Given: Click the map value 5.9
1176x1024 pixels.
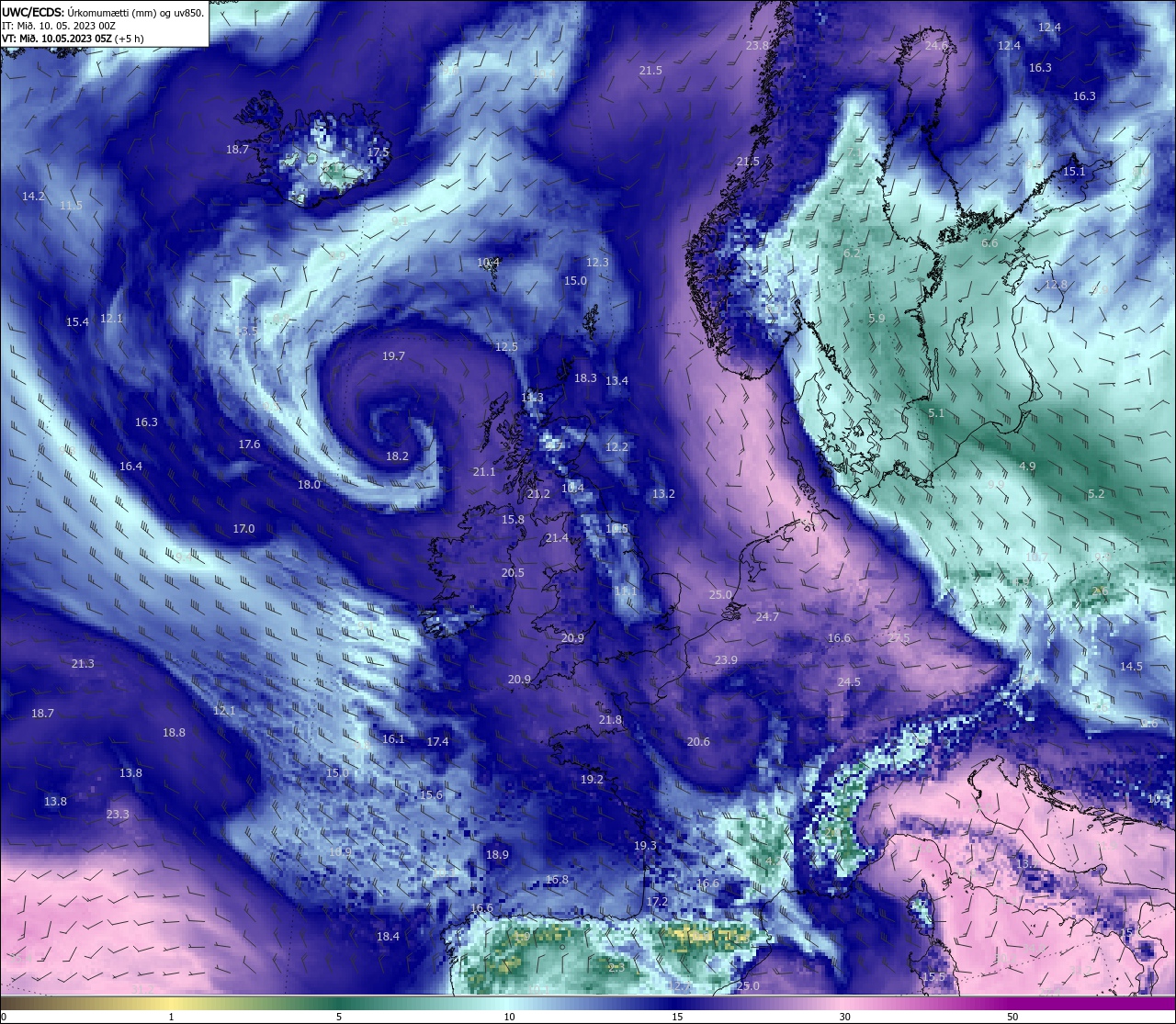Looking at the screenshot, I should click(x=876, y=319).
